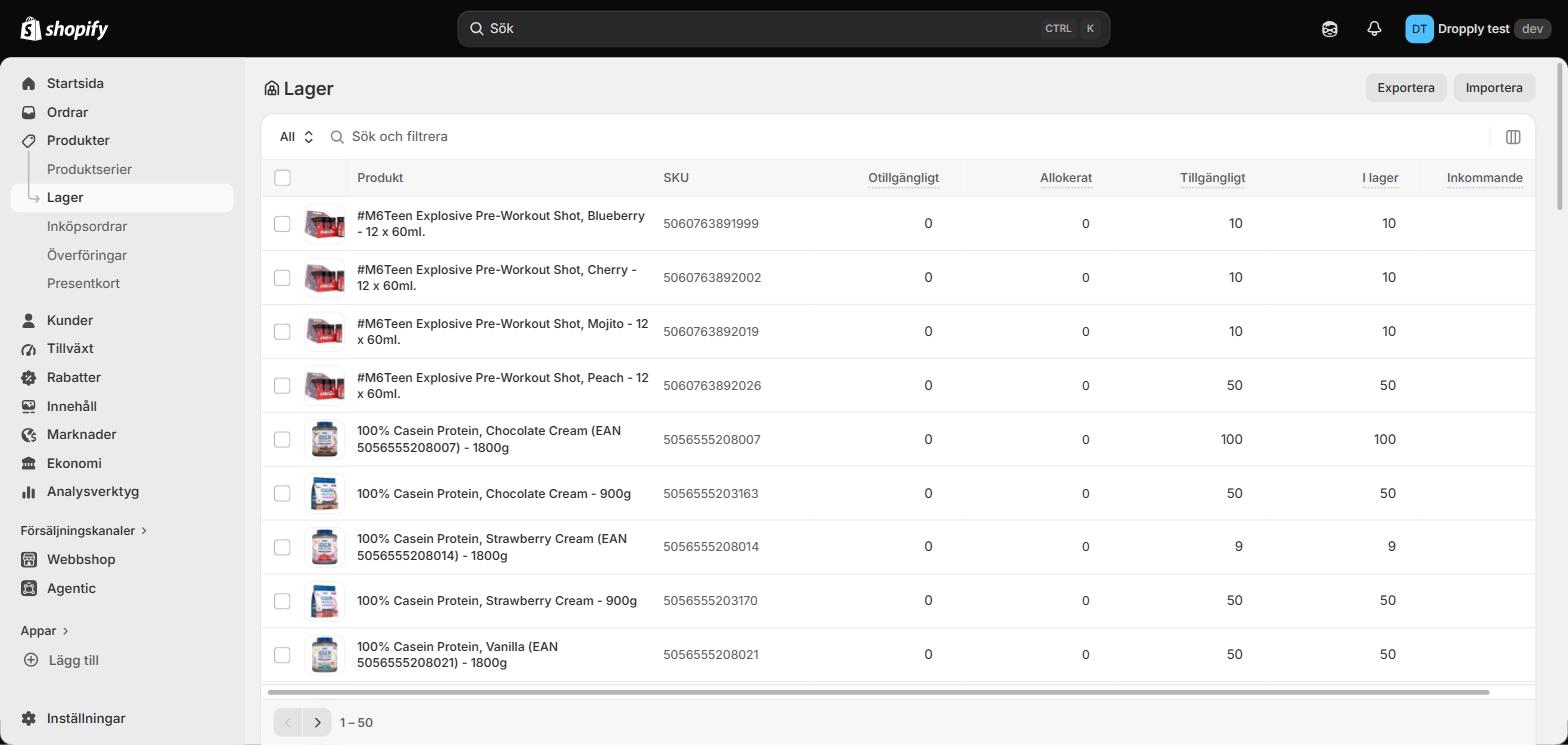Click the Inställningar gear icon
1568x745 pixels.
pyautogui.click(x=29, y=719)
